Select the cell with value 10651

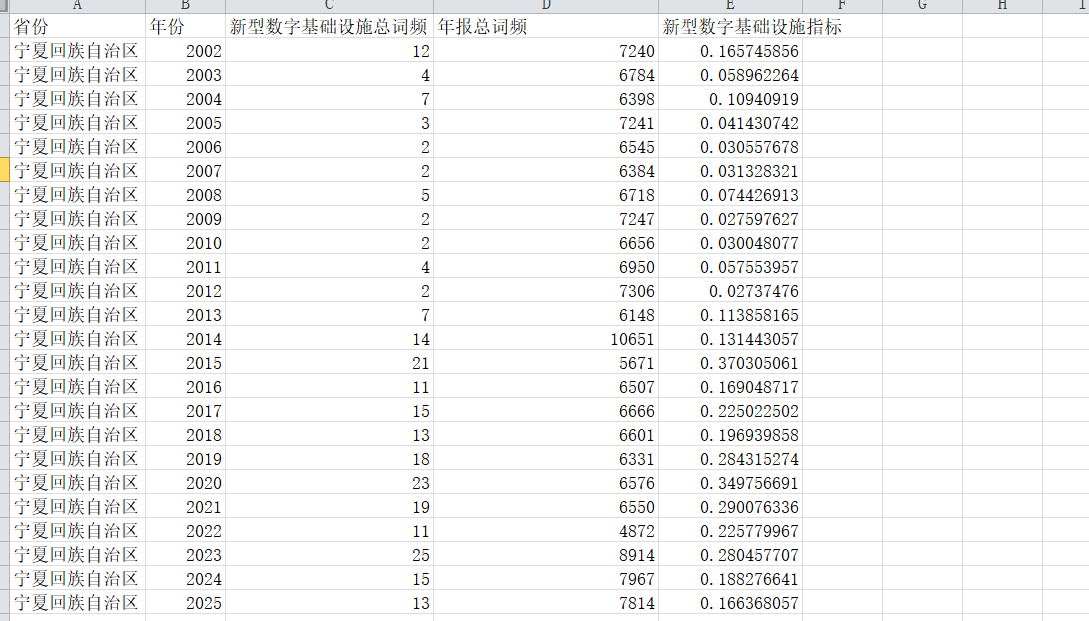pos(546,339)
